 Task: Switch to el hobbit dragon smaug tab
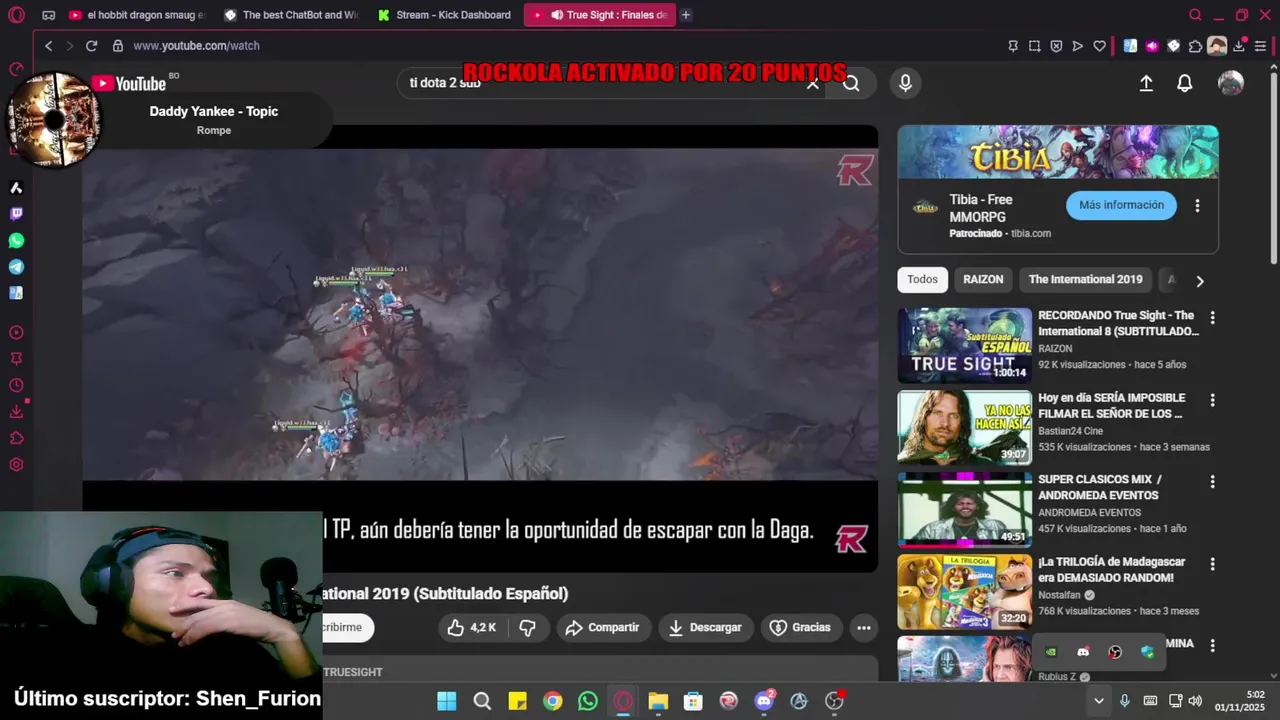137,15
